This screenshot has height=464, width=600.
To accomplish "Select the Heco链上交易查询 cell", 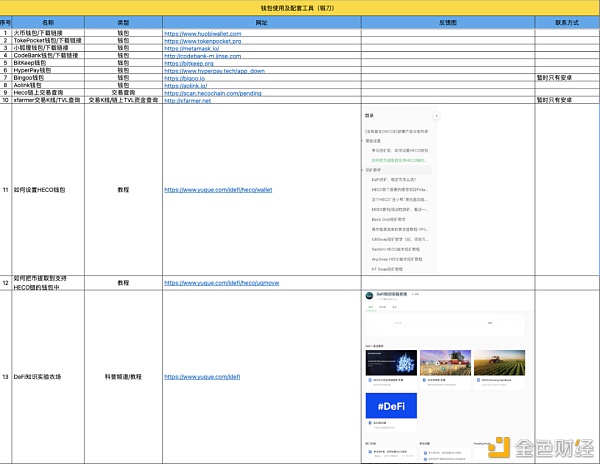I will (x=48, y=93).
